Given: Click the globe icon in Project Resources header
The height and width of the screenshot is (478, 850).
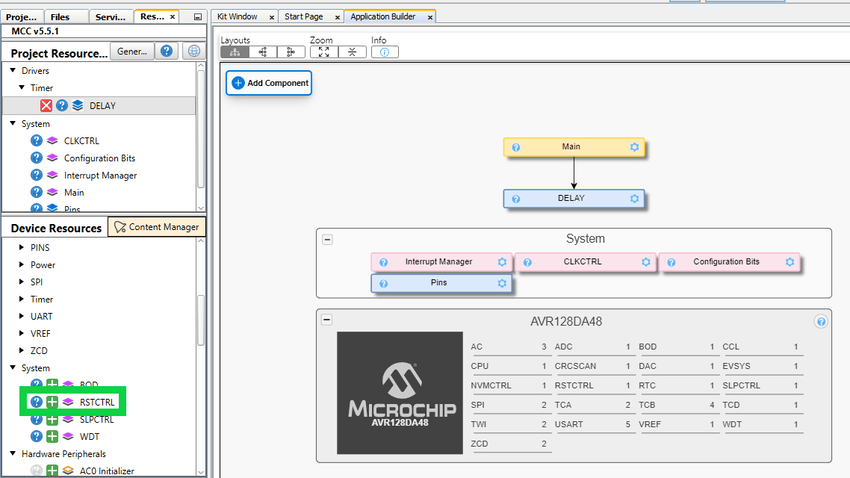Looking at the screenshot, I should (193, 52).
